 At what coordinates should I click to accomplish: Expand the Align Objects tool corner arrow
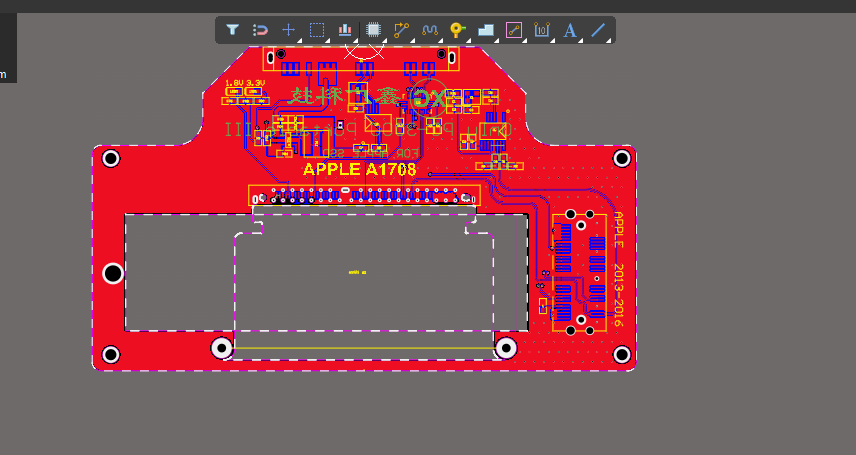click(x=355, y=40)
